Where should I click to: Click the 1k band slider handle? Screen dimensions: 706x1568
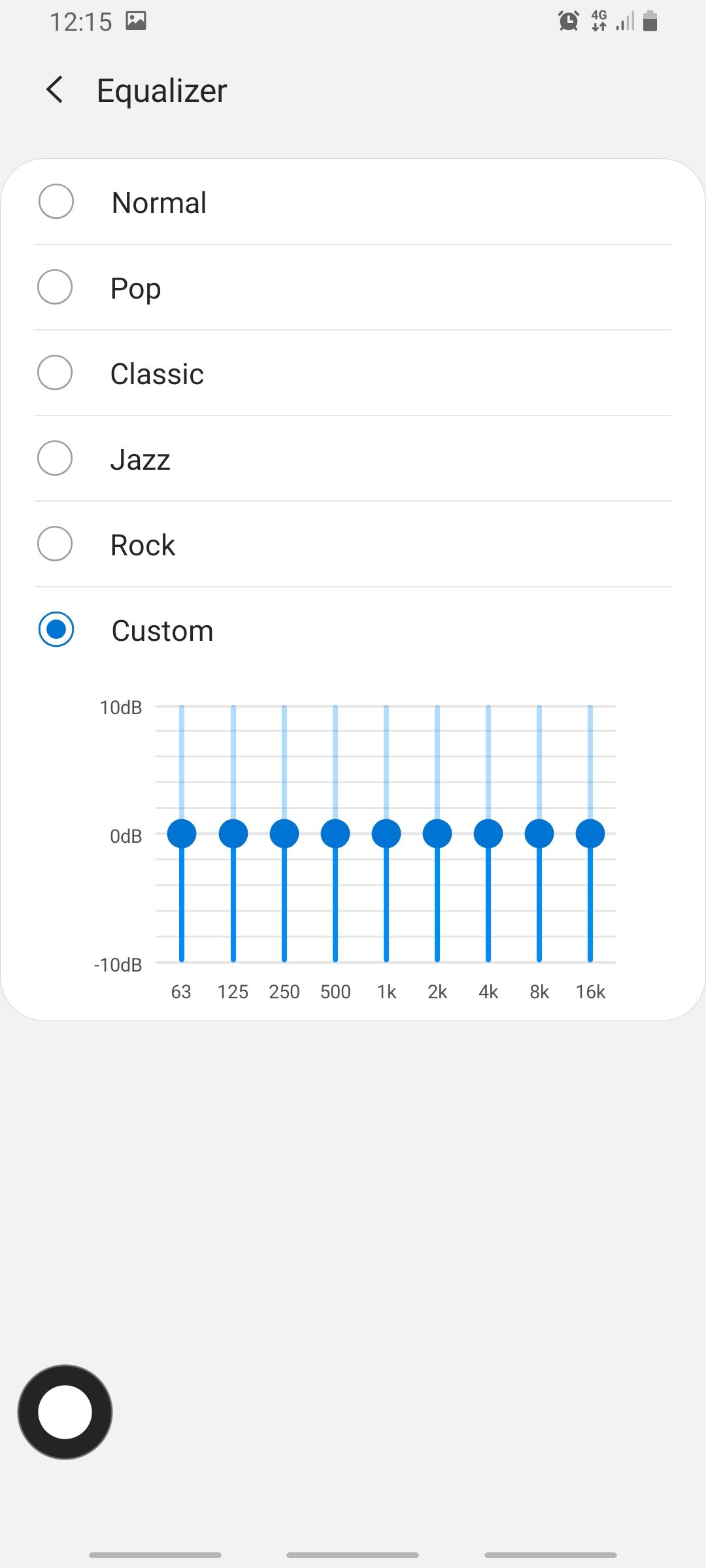(386, 834)
